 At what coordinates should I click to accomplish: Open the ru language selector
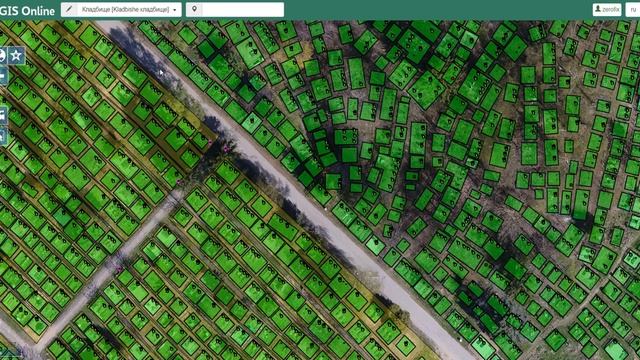click(x=633, y=9)
